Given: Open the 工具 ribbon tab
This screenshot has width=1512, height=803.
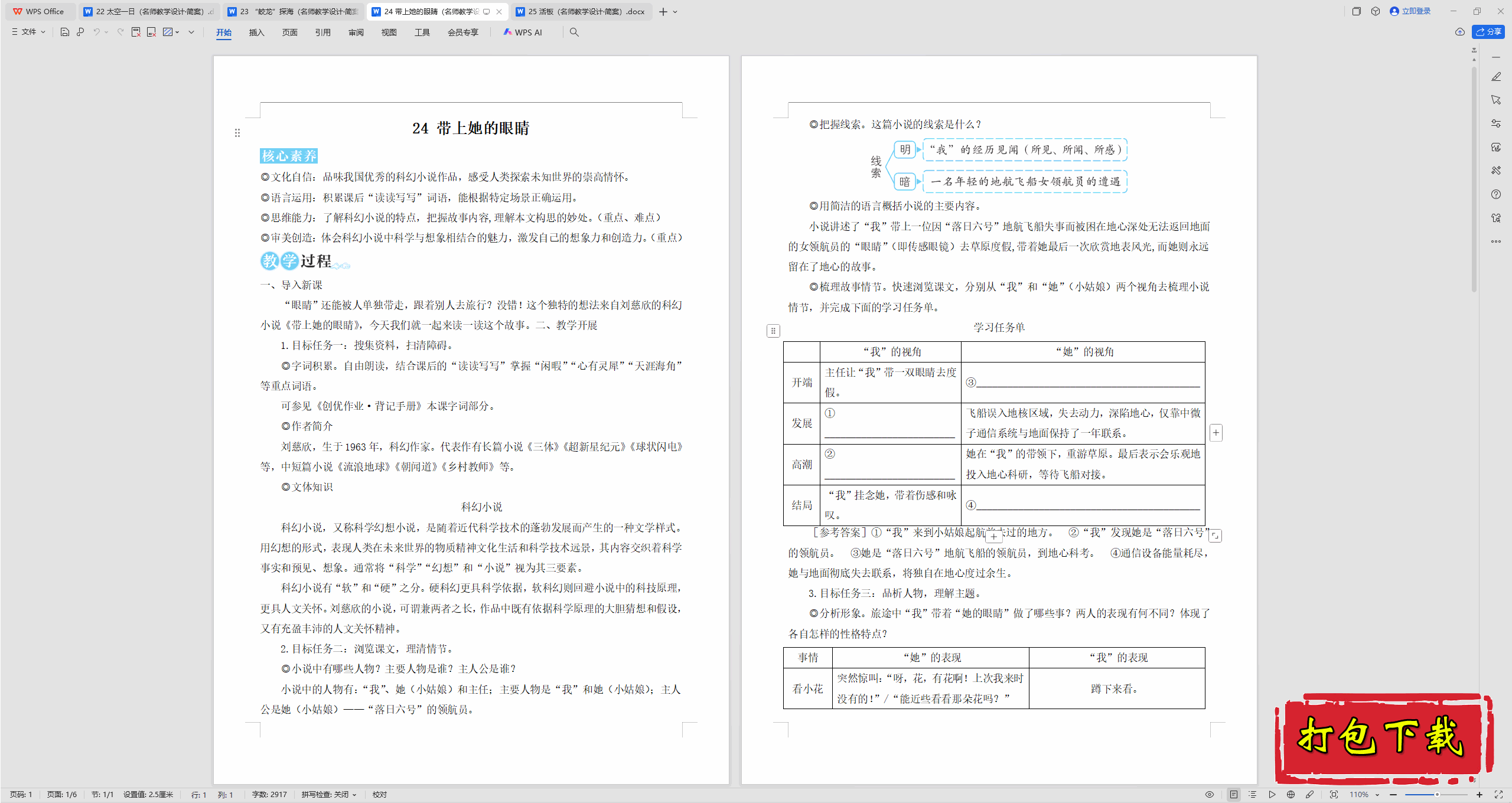Looking at the screenshot, I should (x=422, y=32).
